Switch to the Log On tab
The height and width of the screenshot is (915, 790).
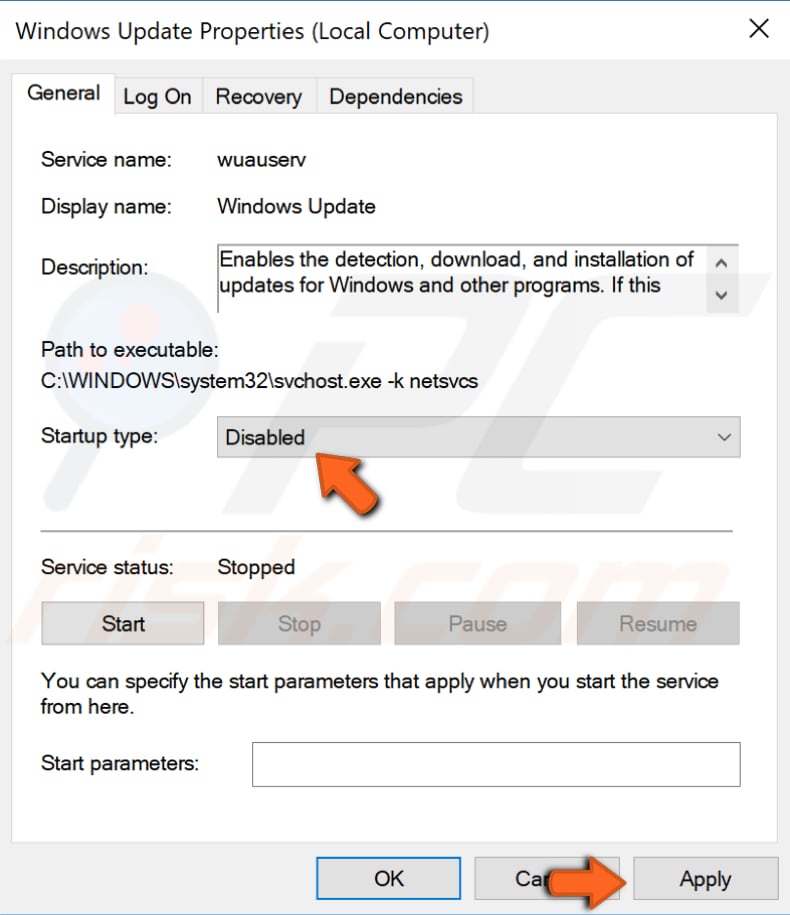tap(157, 96)
